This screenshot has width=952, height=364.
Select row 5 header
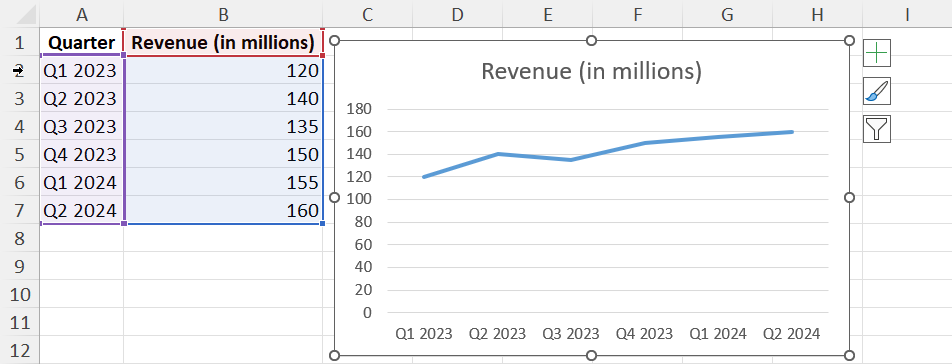pyautogui.click(x=19, y=154)
